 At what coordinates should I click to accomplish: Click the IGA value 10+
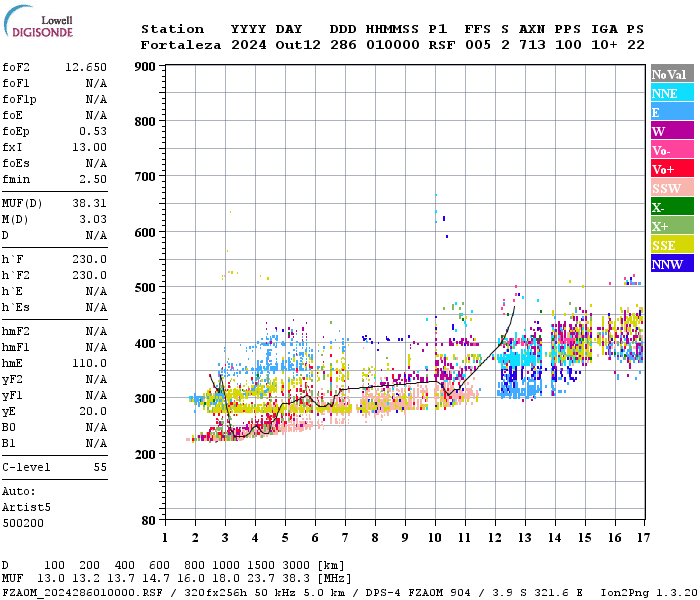(604, 45)
